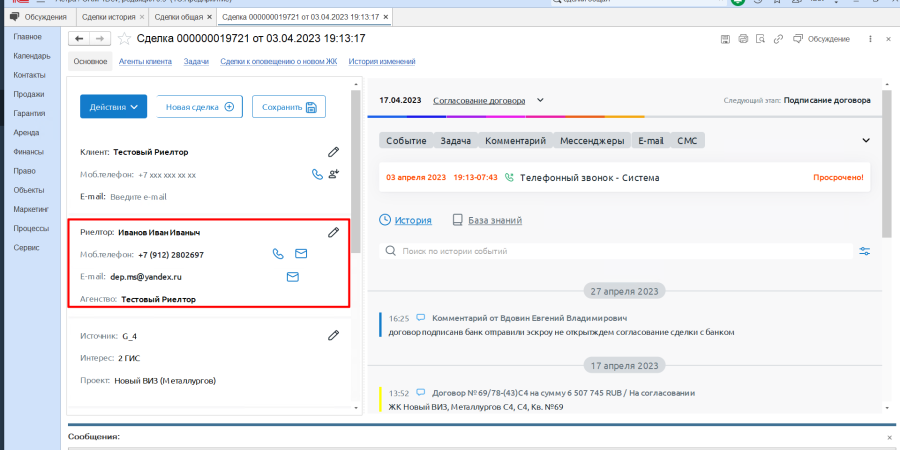Open the Сделки история tab
The height and width of the screenshot is (450, 900).
click(x=110, y=18)
